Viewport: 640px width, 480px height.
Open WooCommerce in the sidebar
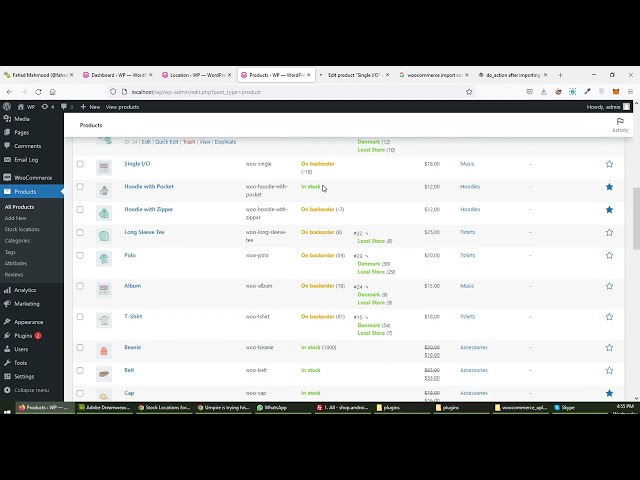point(32,178)
